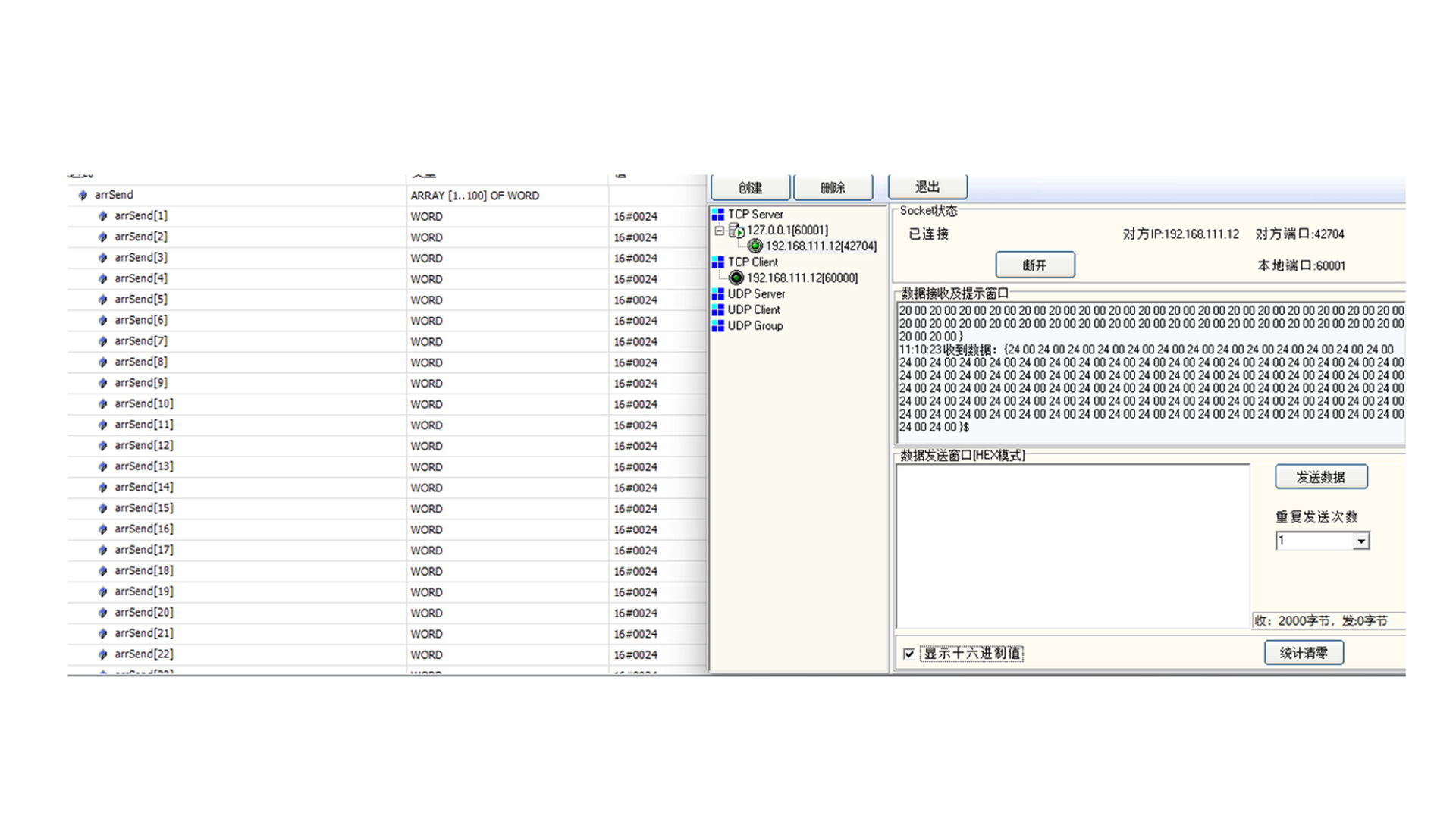
Task: Click the 退出 button
Action: coord(927,187)
